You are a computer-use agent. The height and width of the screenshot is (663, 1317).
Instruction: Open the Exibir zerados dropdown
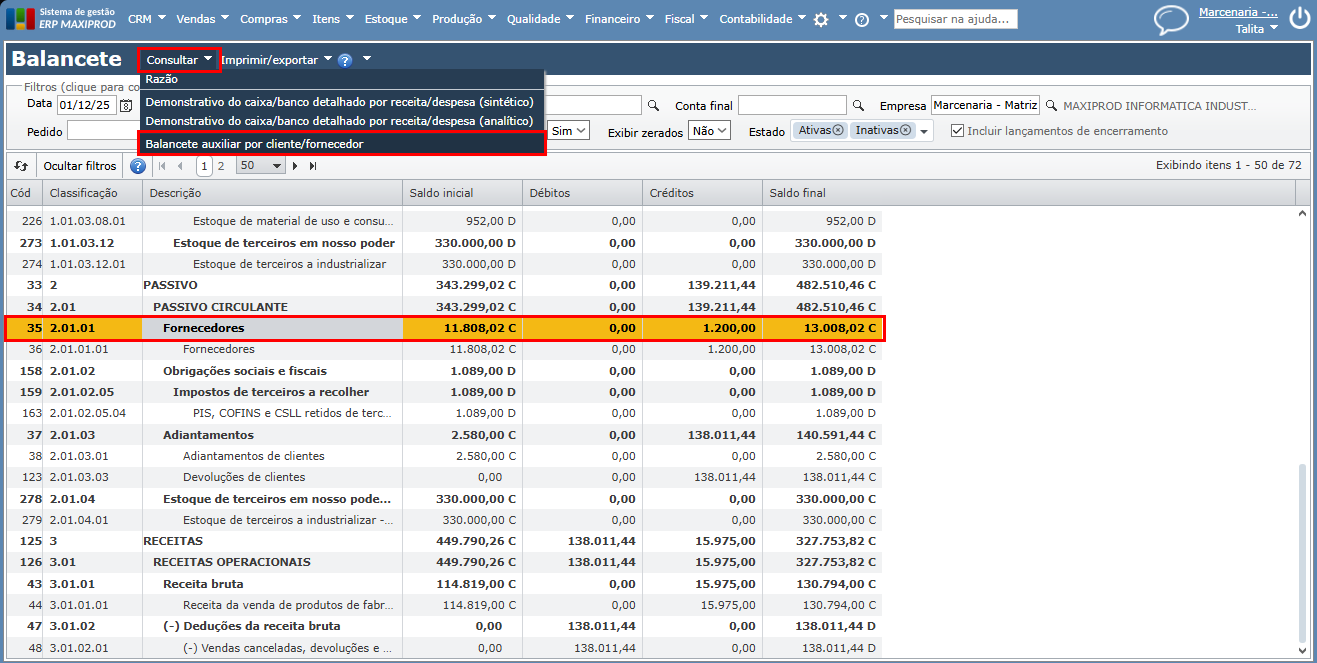click(710, 131)
